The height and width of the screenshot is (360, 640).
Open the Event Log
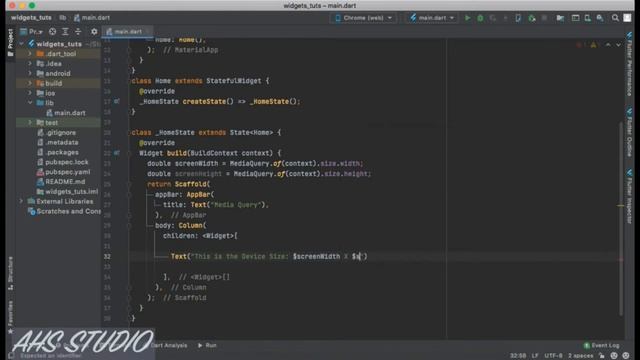point(602,345)
